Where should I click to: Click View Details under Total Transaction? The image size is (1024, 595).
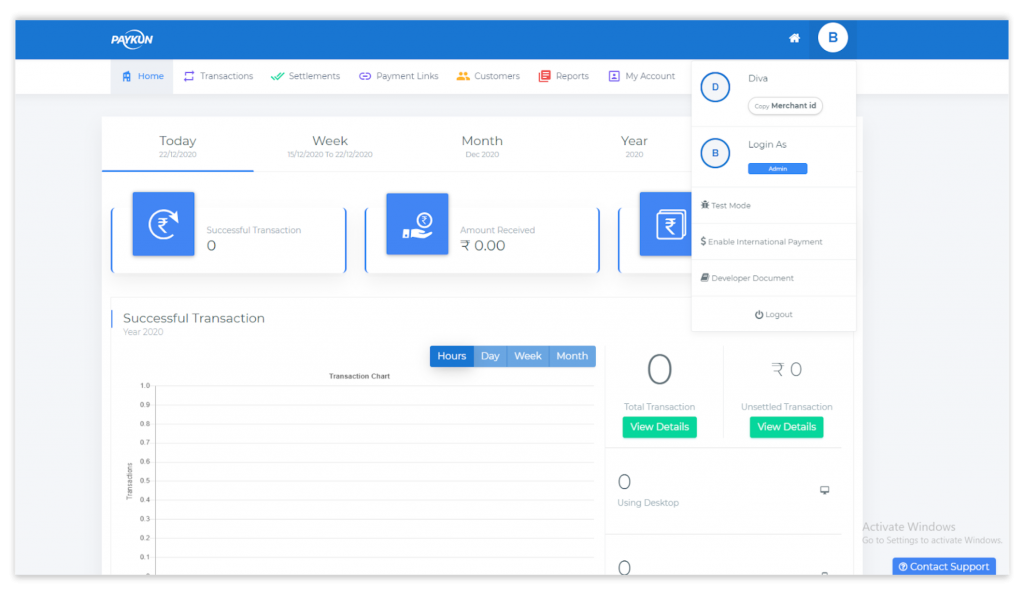(660, 427)
